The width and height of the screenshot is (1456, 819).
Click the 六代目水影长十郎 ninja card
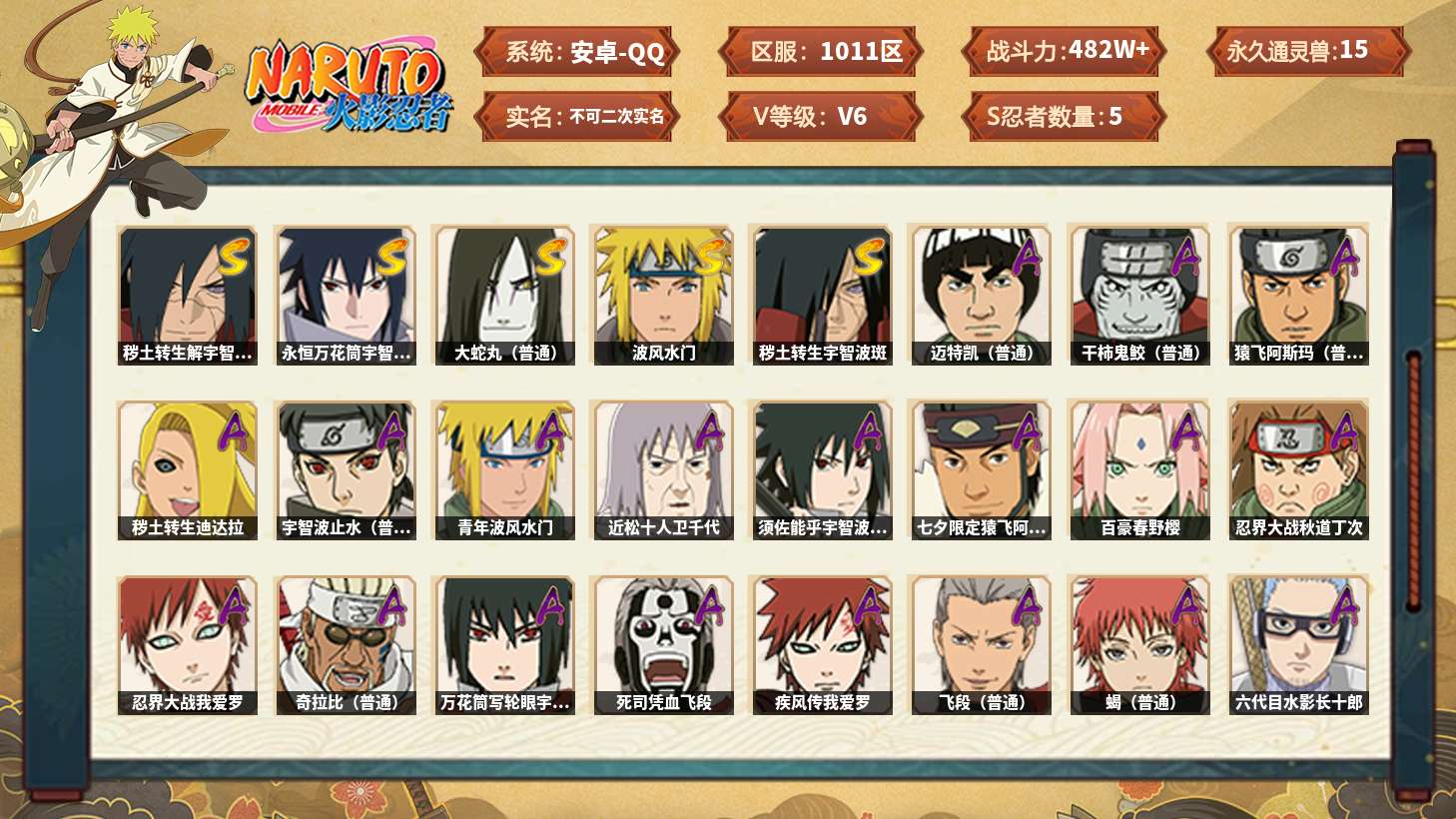click(1298, 645)
